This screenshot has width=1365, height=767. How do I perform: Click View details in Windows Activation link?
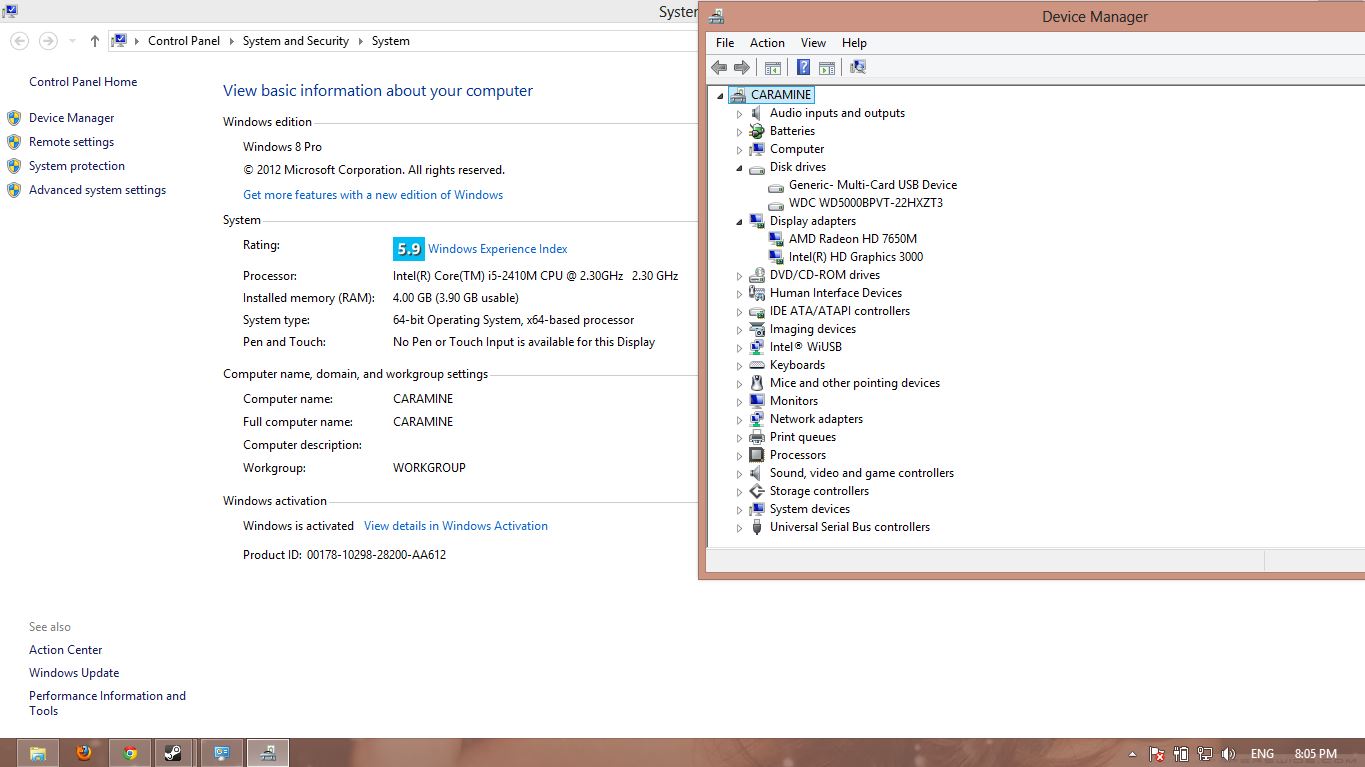pos(456,526)
